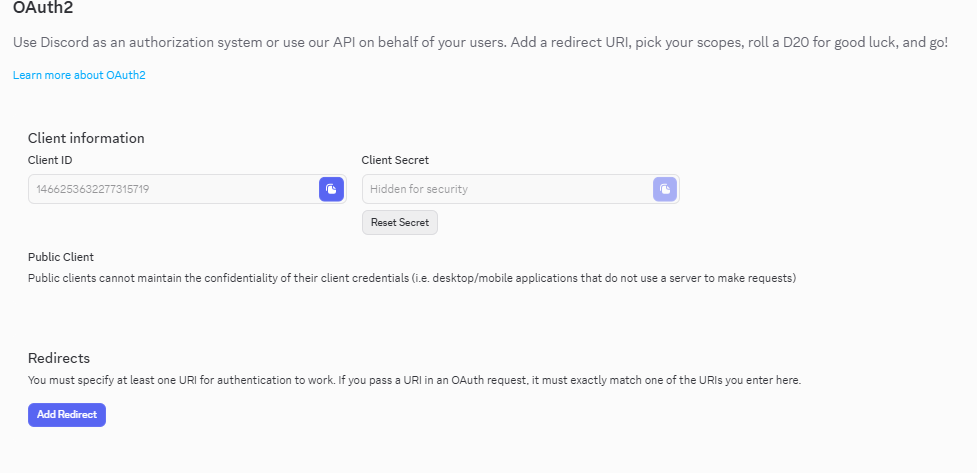The image size is (977, 473).
Task: Open the Learn more about OAuth2 link
Action: (x=79, y=75)
